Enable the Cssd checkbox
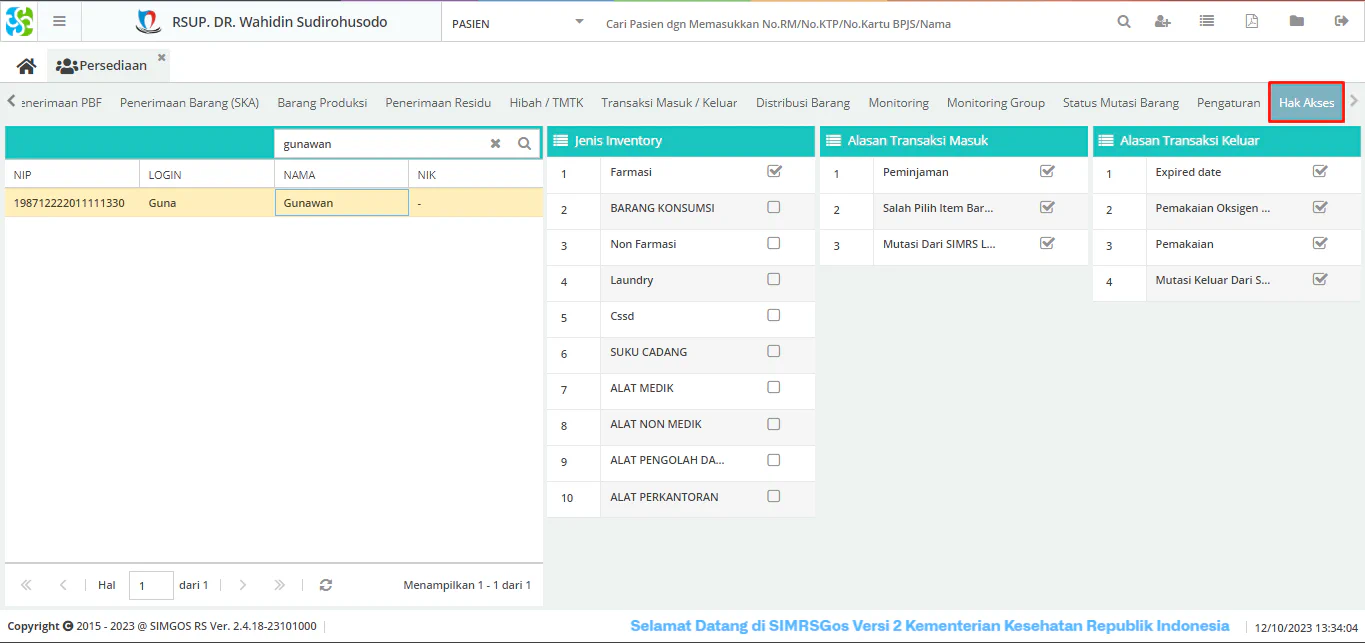Viewport: 1365px width, 643px height. pyautogui.click(x=774, y=315)
